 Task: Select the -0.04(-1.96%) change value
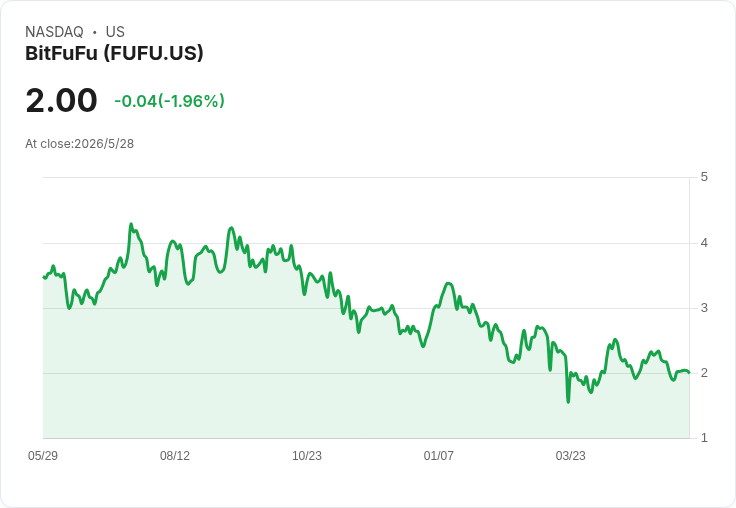pyautogui.click(x=169, y=101)
